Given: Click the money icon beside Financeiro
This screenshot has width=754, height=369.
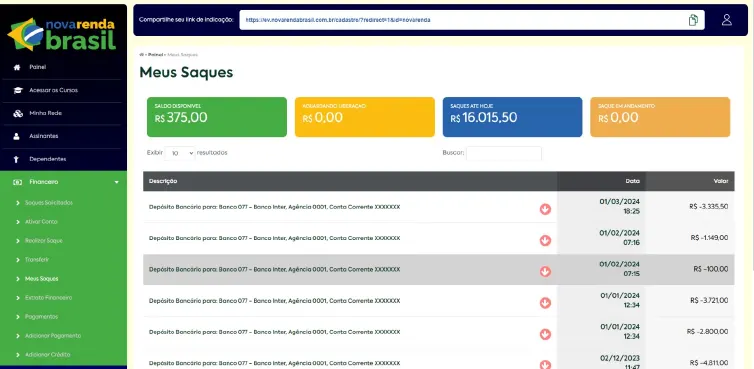Looking at the screenshot, I should click(18, 182).
